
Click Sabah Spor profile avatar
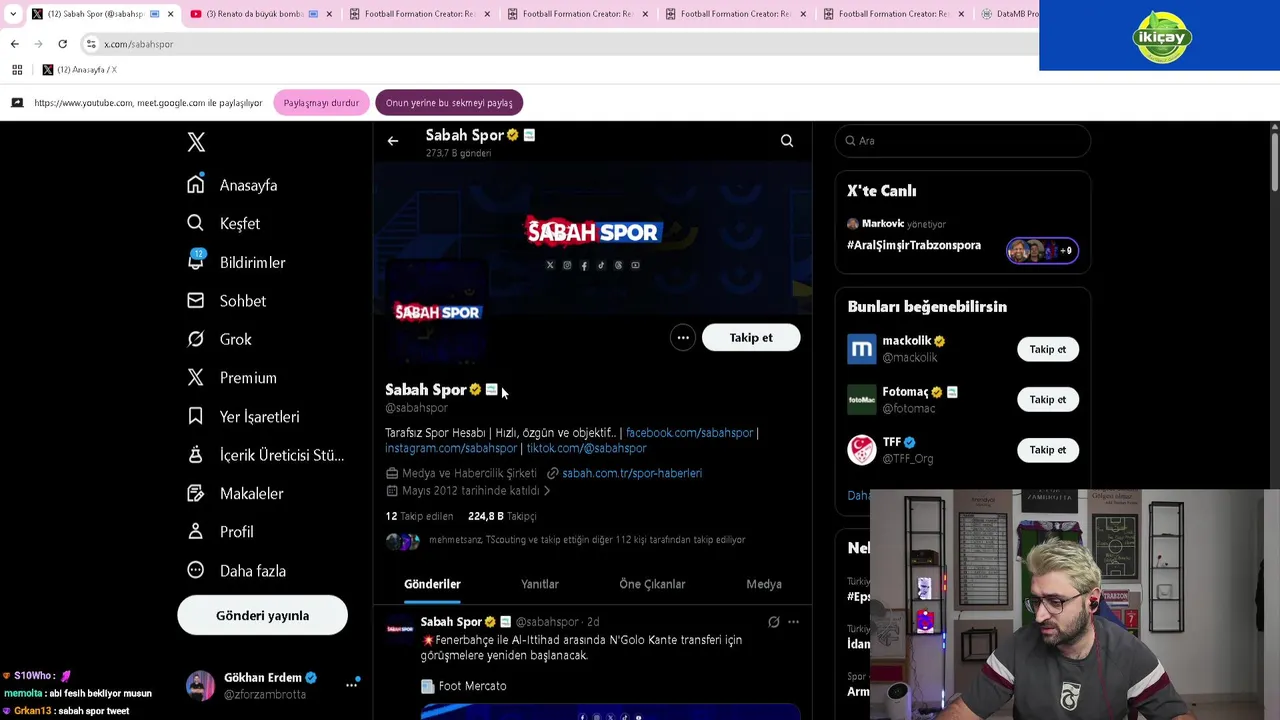[437, 312]
